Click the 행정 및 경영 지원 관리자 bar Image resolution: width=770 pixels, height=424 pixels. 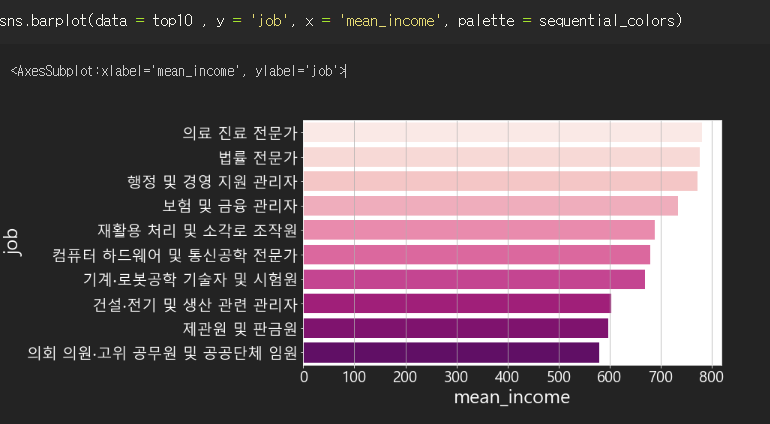click(500, 181)
